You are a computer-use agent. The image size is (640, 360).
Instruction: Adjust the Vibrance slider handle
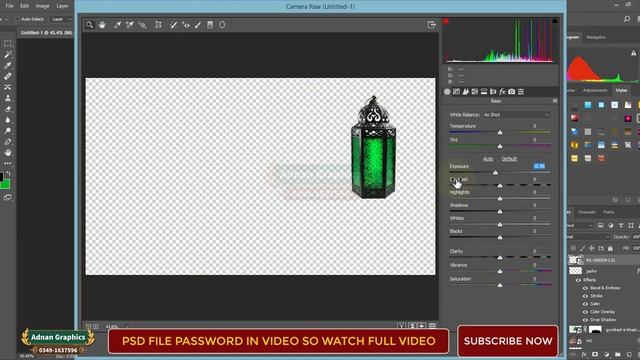[x=500, y=271]
